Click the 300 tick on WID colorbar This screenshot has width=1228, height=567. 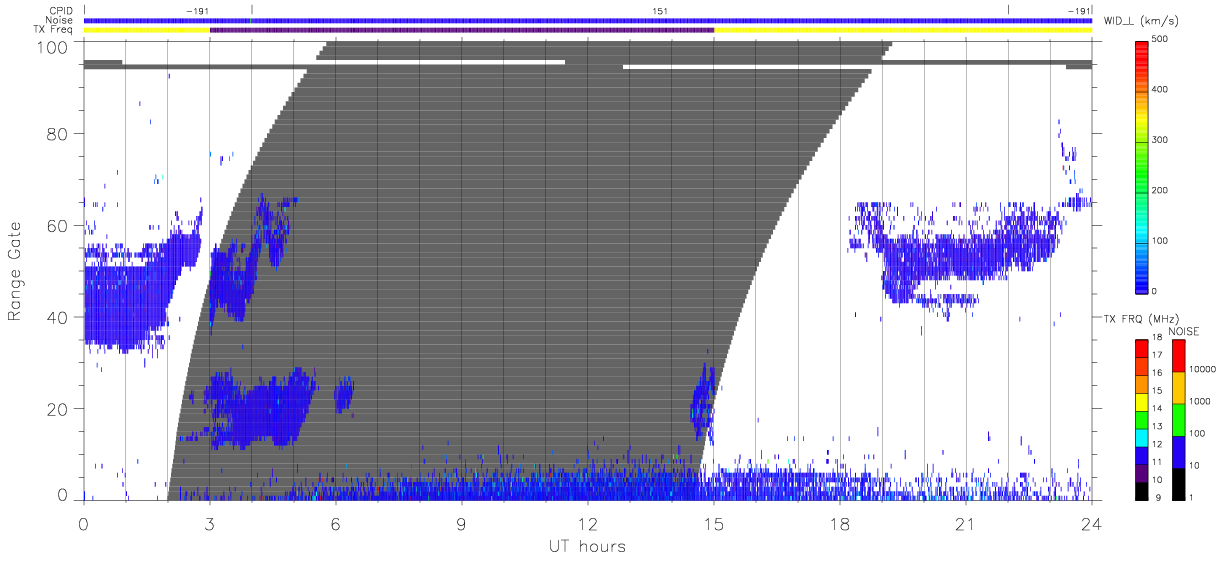pos(1159,140)
